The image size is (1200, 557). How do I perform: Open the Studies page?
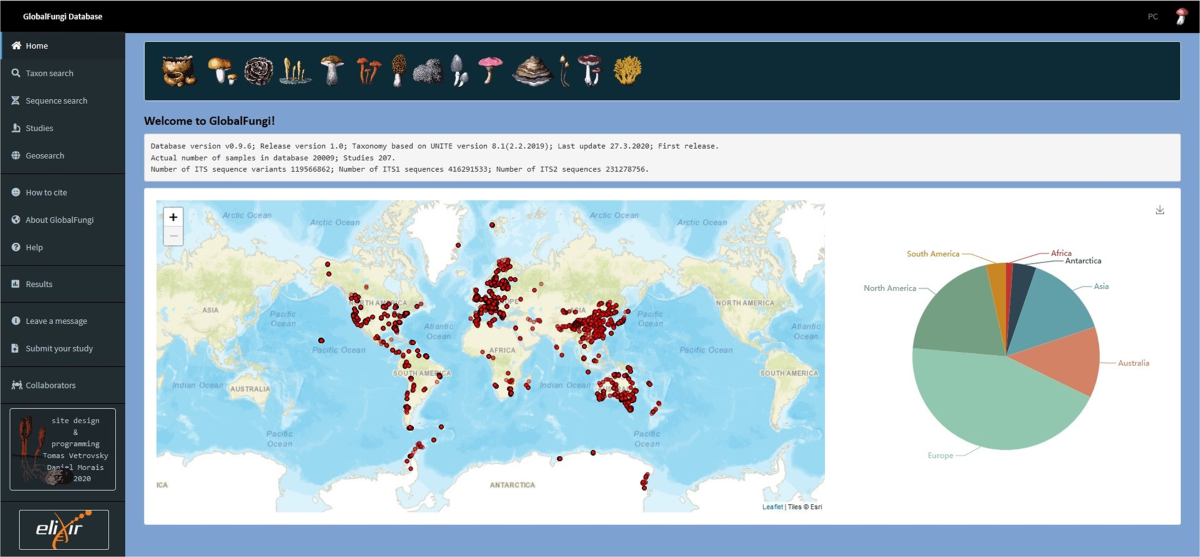pos(40,128)
